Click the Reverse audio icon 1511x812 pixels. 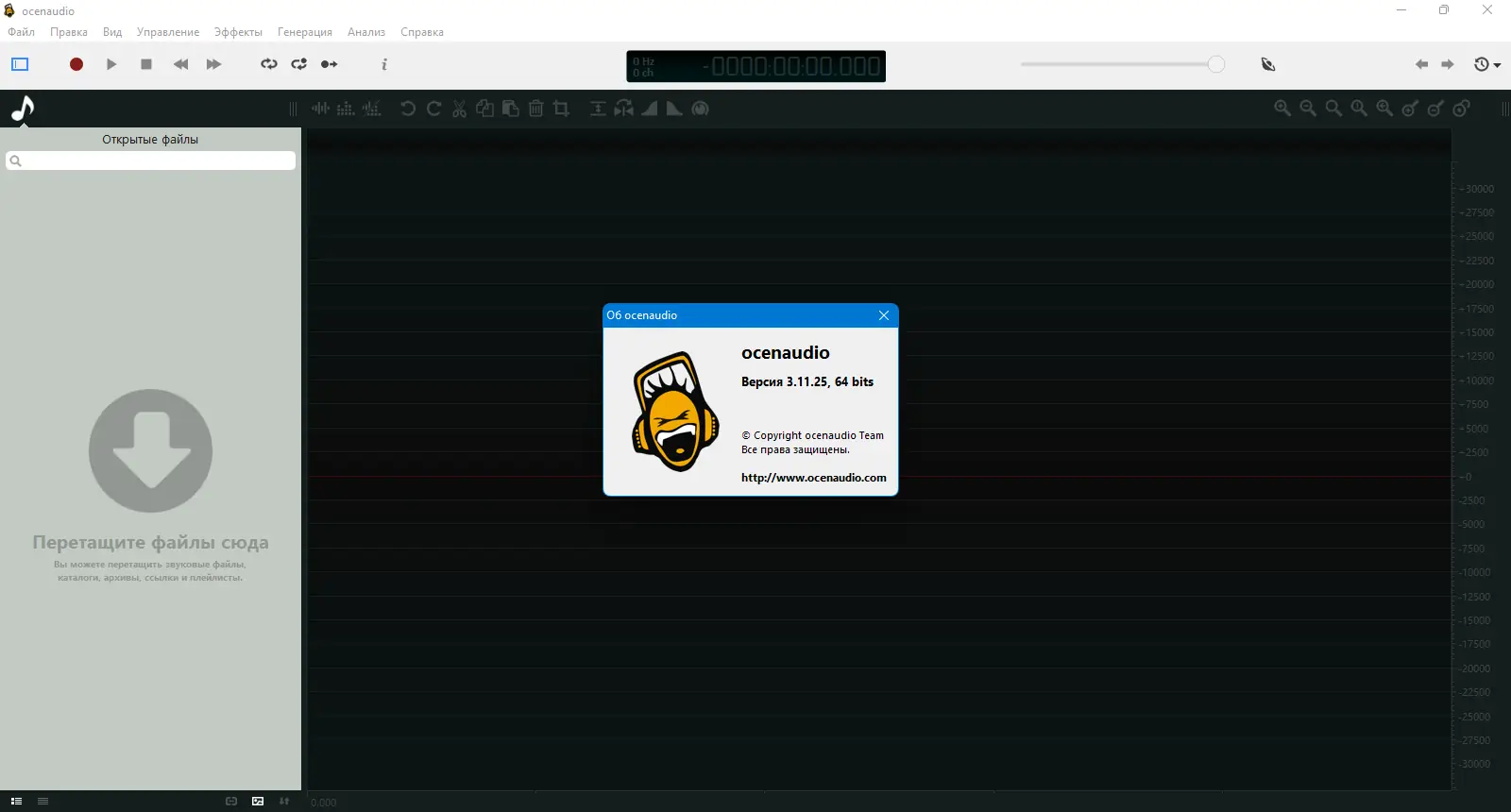pyautogui.click(x=624, y=109)
